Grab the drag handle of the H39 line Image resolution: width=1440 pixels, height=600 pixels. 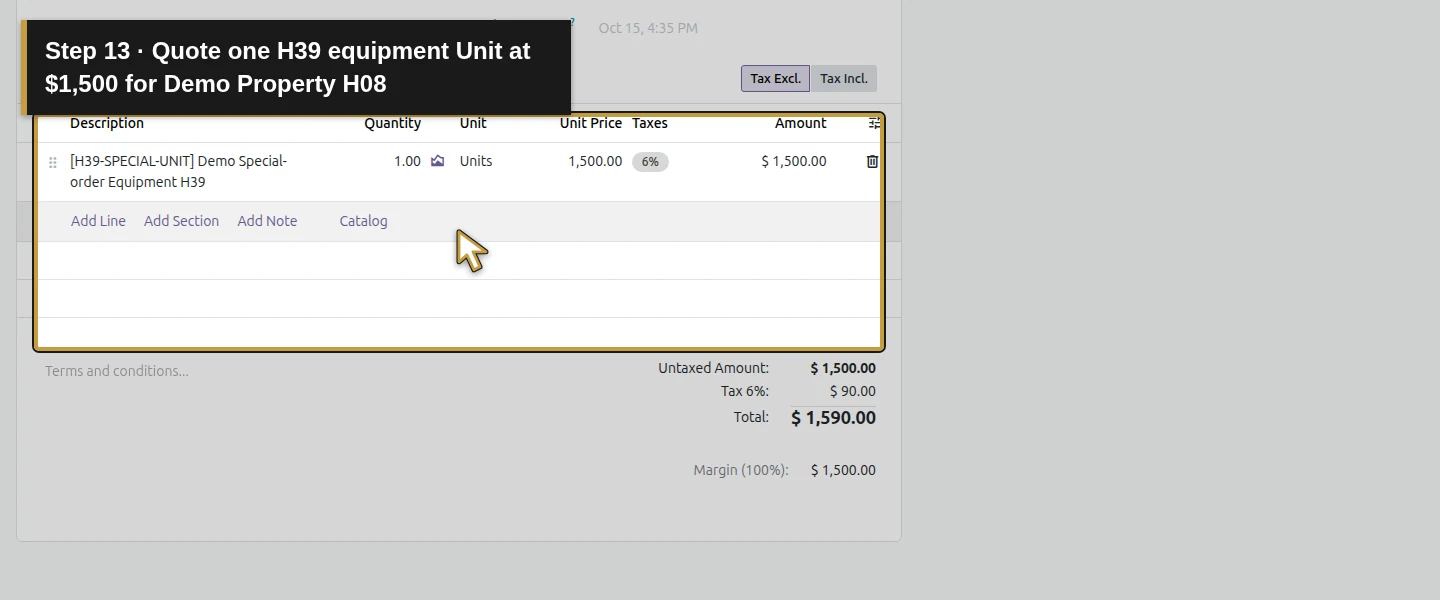pyautogui.click(x=53, y=162)
